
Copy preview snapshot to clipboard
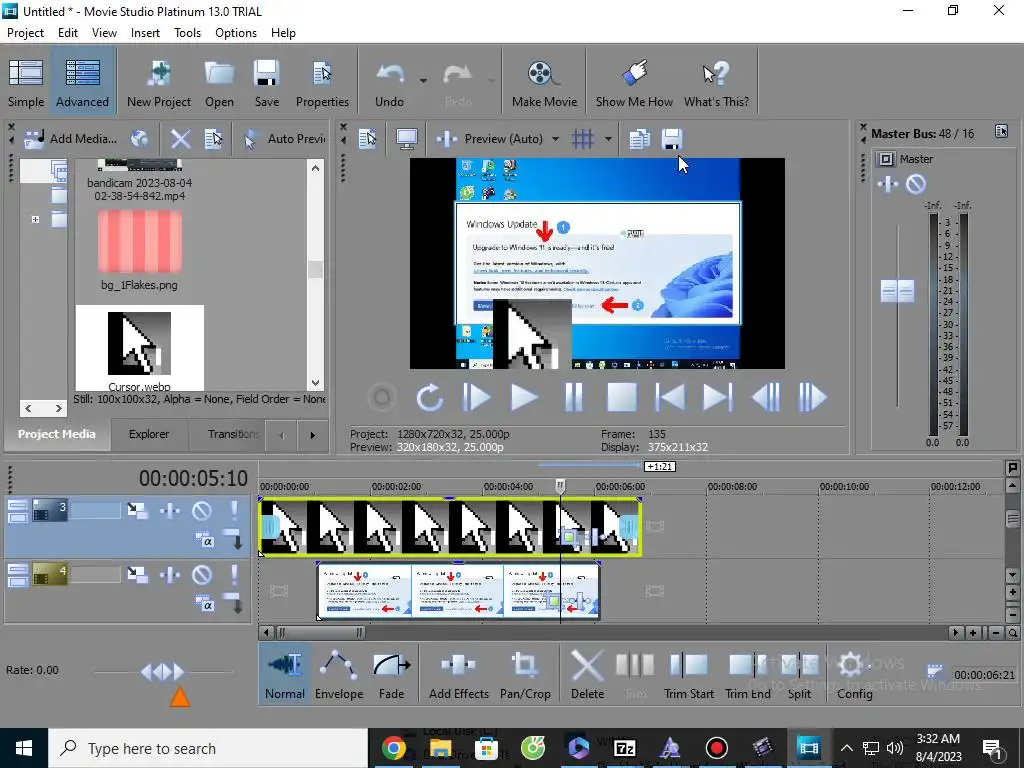639,138
